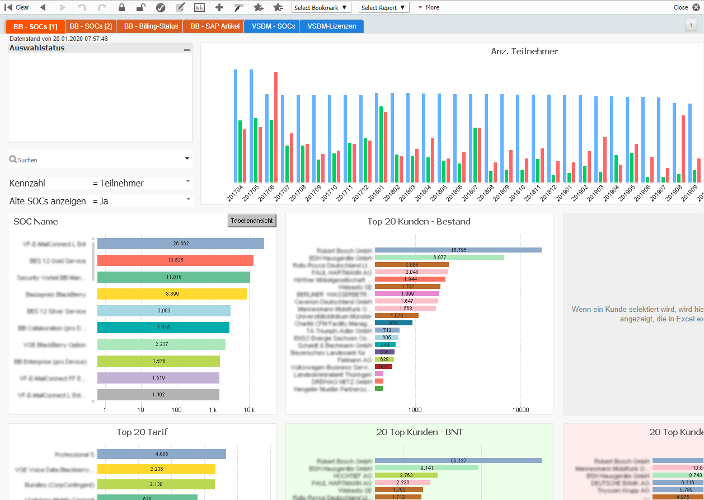Unlock selections with the open padlock

tap(140, 7)
